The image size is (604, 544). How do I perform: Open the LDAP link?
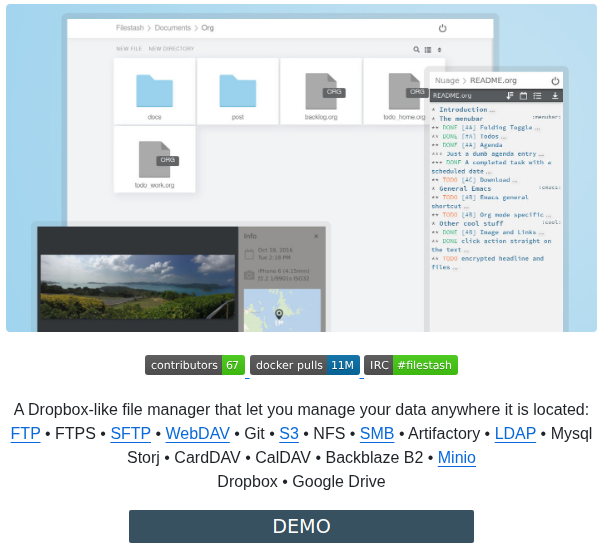click(515, 434)
